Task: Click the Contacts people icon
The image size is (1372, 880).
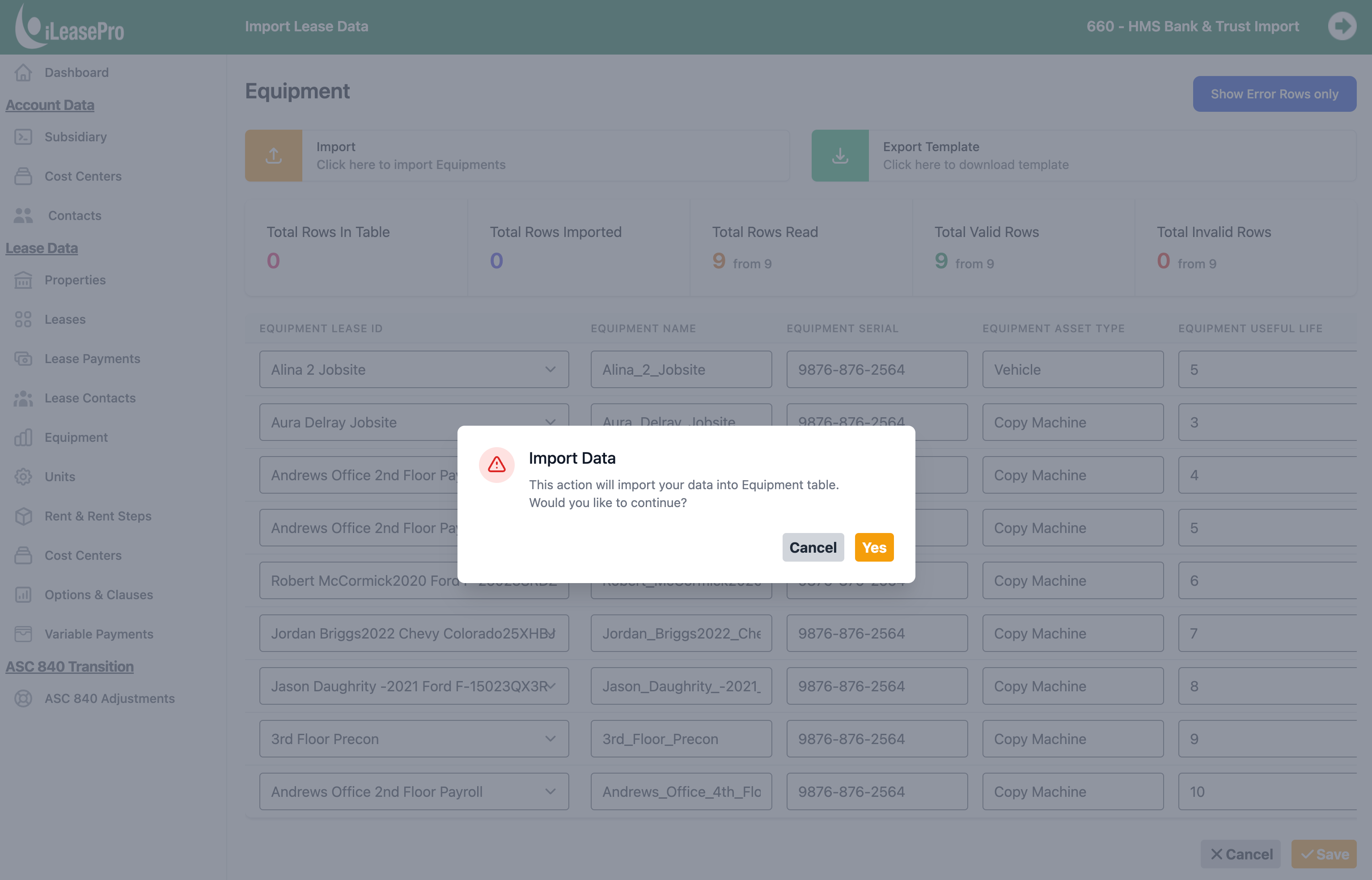Action: click(x=23, y=216)
